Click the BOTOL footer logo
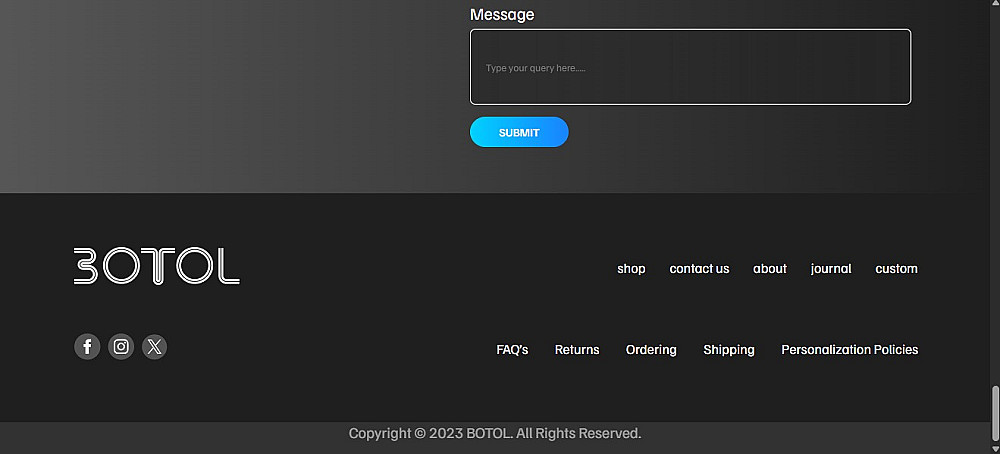 click(157, 266)
